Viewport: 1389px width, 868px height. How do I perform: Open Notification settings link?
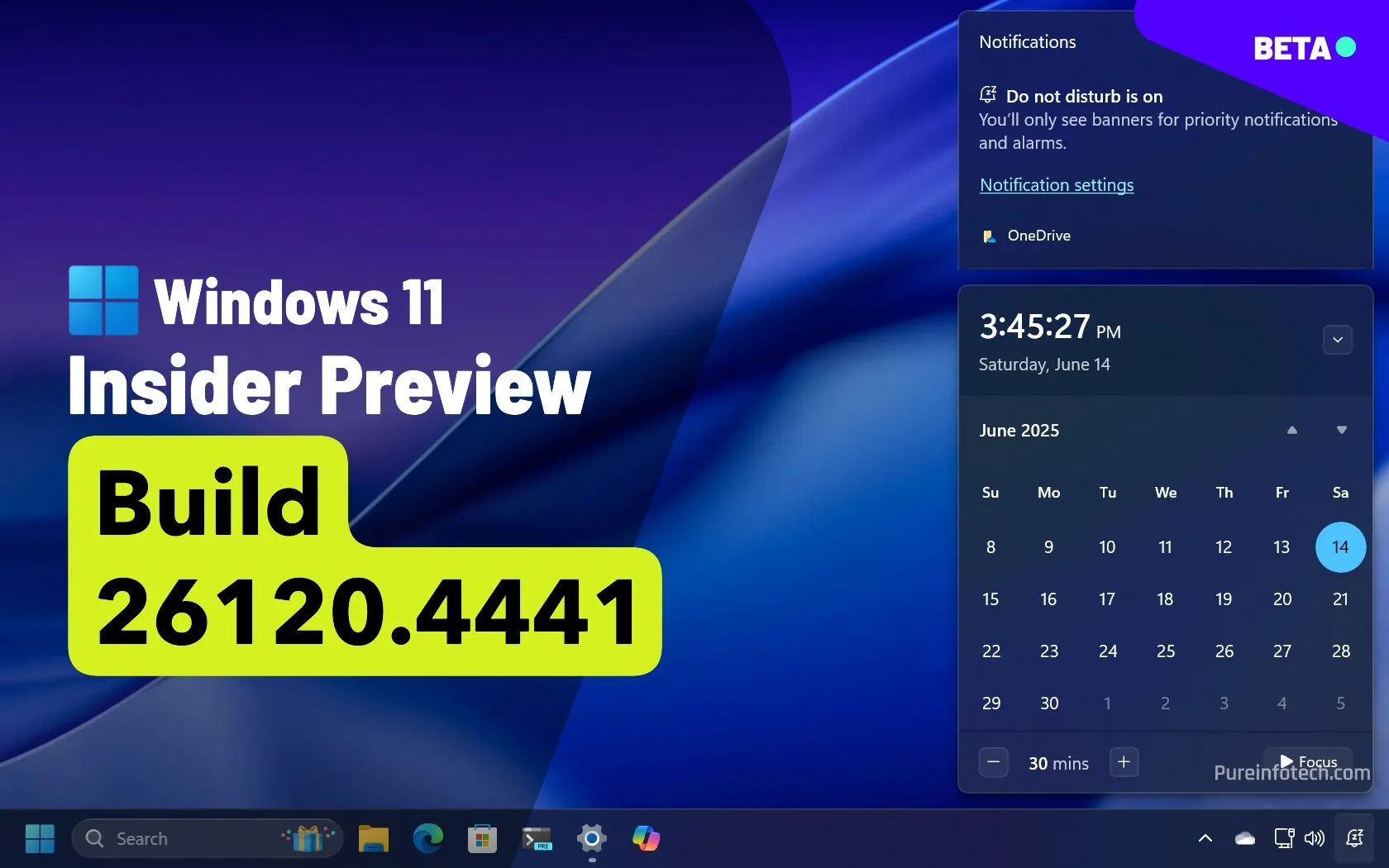pyautogui.click(x=1057, y=185)
